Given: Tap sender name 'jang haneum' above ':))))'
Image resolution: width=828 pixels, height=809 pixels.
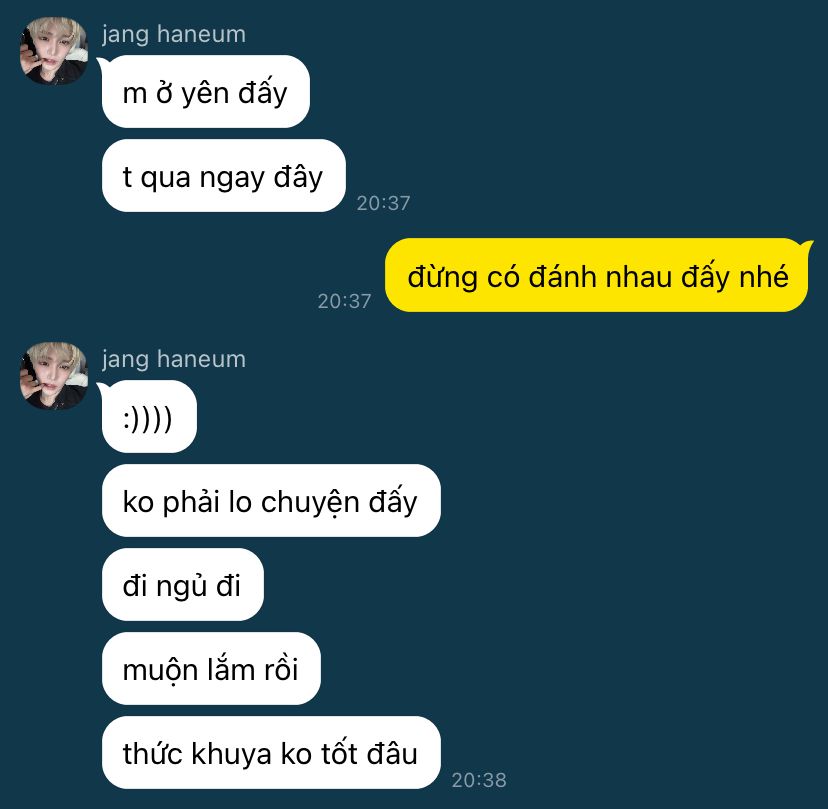Looking at the screenshot, I should coord(174,360).
